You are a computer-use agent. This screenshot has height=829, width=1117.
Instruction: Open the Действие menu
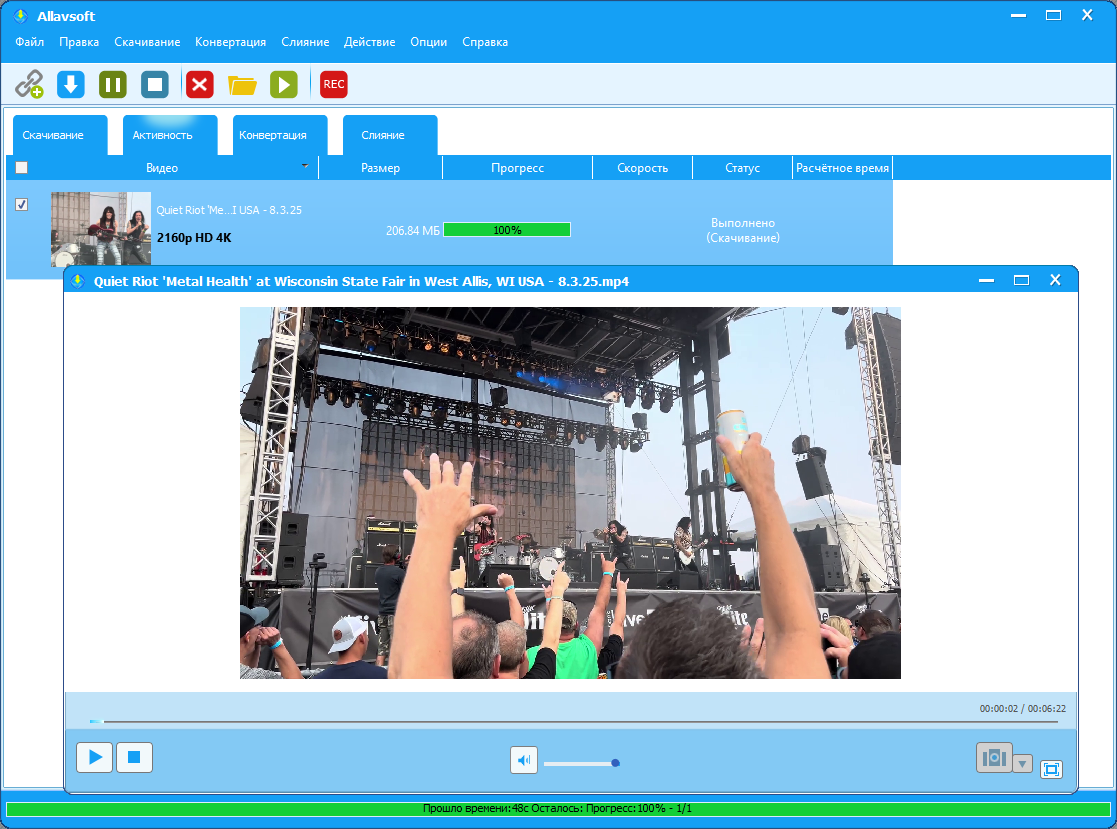tap(369, 42)
